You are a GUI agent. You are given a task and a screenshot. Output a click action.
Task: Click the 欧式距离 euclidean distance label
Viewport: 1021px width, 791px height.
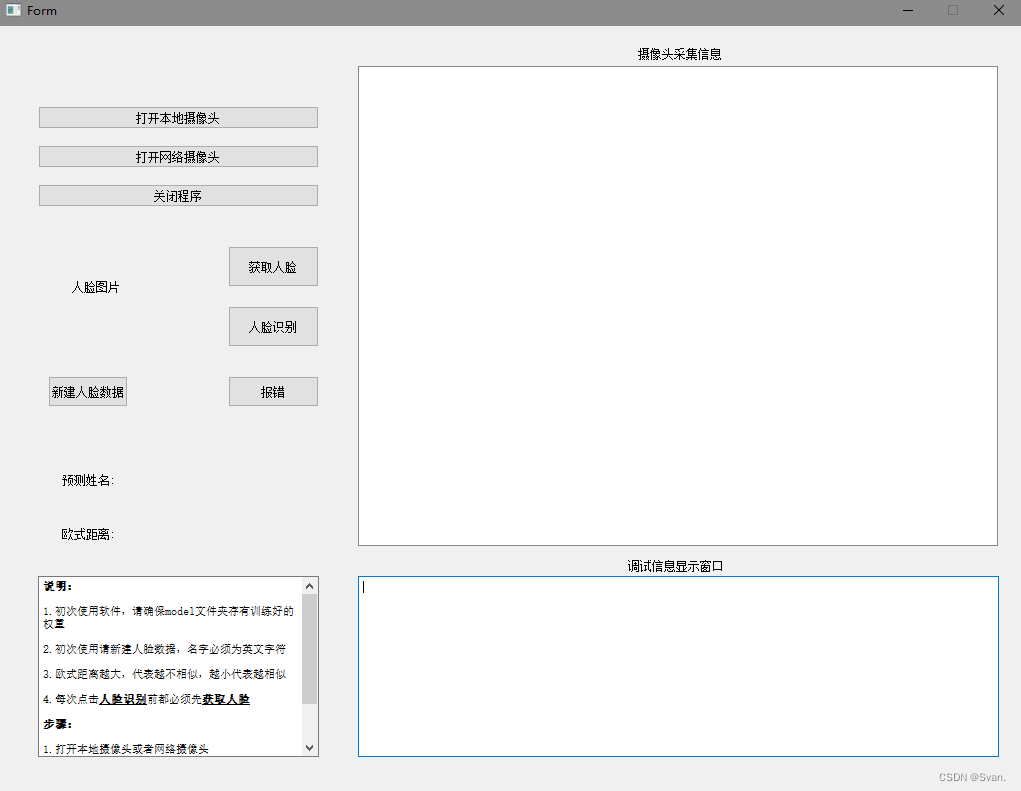click(x=87, y=535)
